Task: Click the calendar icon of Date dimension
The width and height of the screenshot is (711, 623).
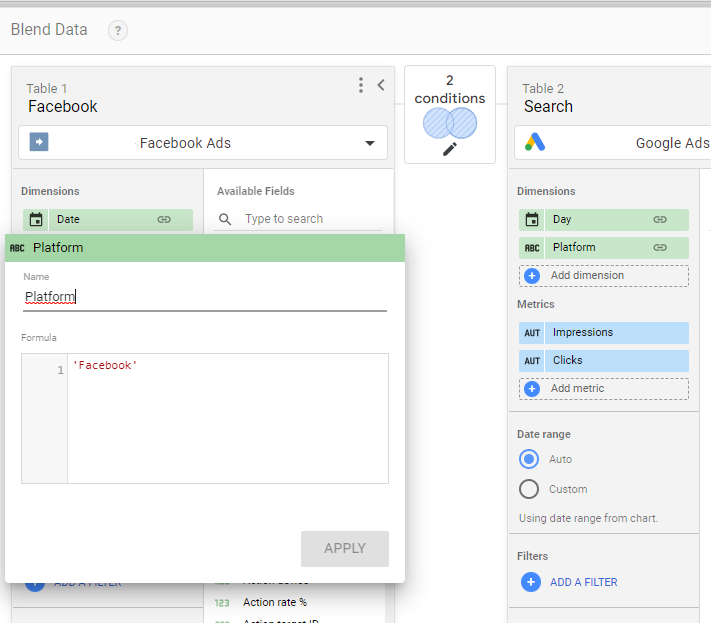Action: coord(36,219)
